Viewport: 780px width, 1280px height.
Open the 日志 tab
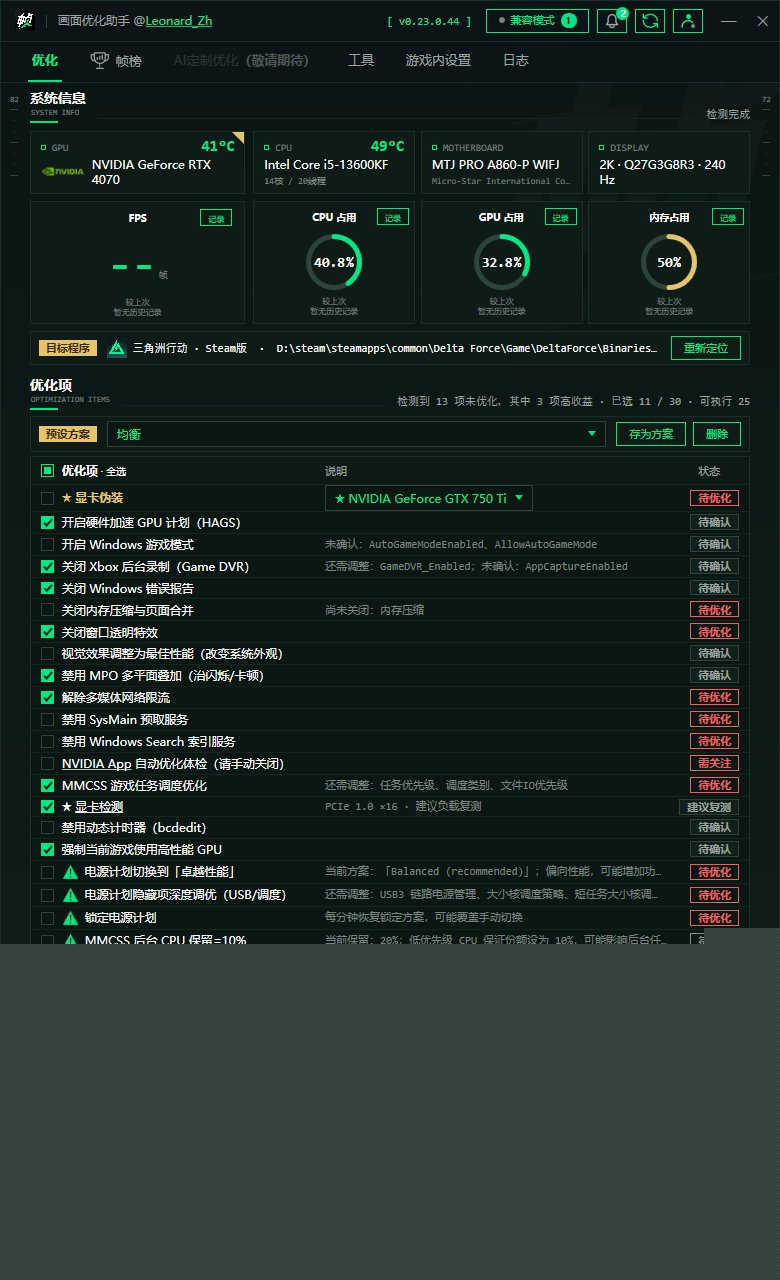point(516,60)
